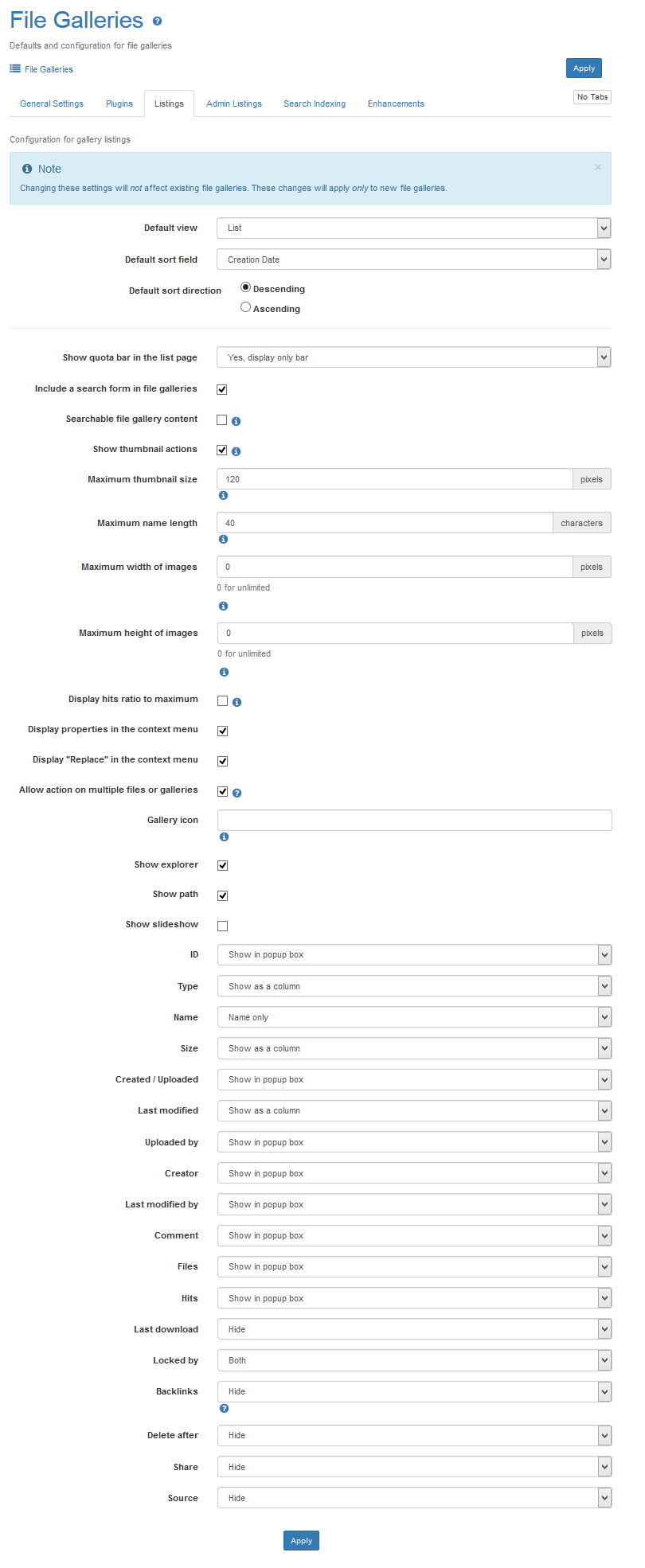This screenshot has width=645, height=1568.
Task: Open the Default view dropdown
Action: click(413, 228)
